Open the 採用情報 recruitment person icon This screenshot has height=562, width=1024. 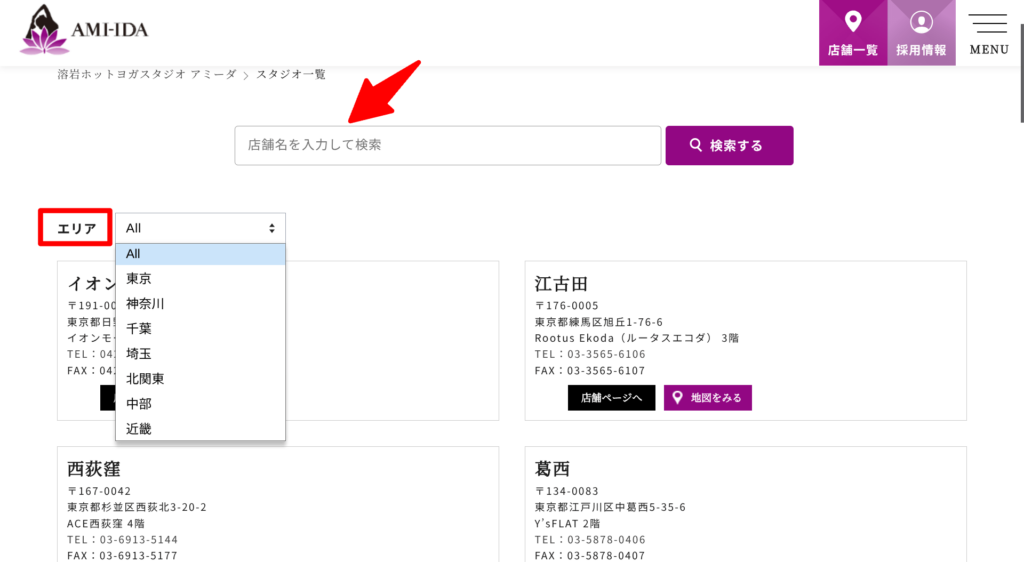click(x=921, y=22)
